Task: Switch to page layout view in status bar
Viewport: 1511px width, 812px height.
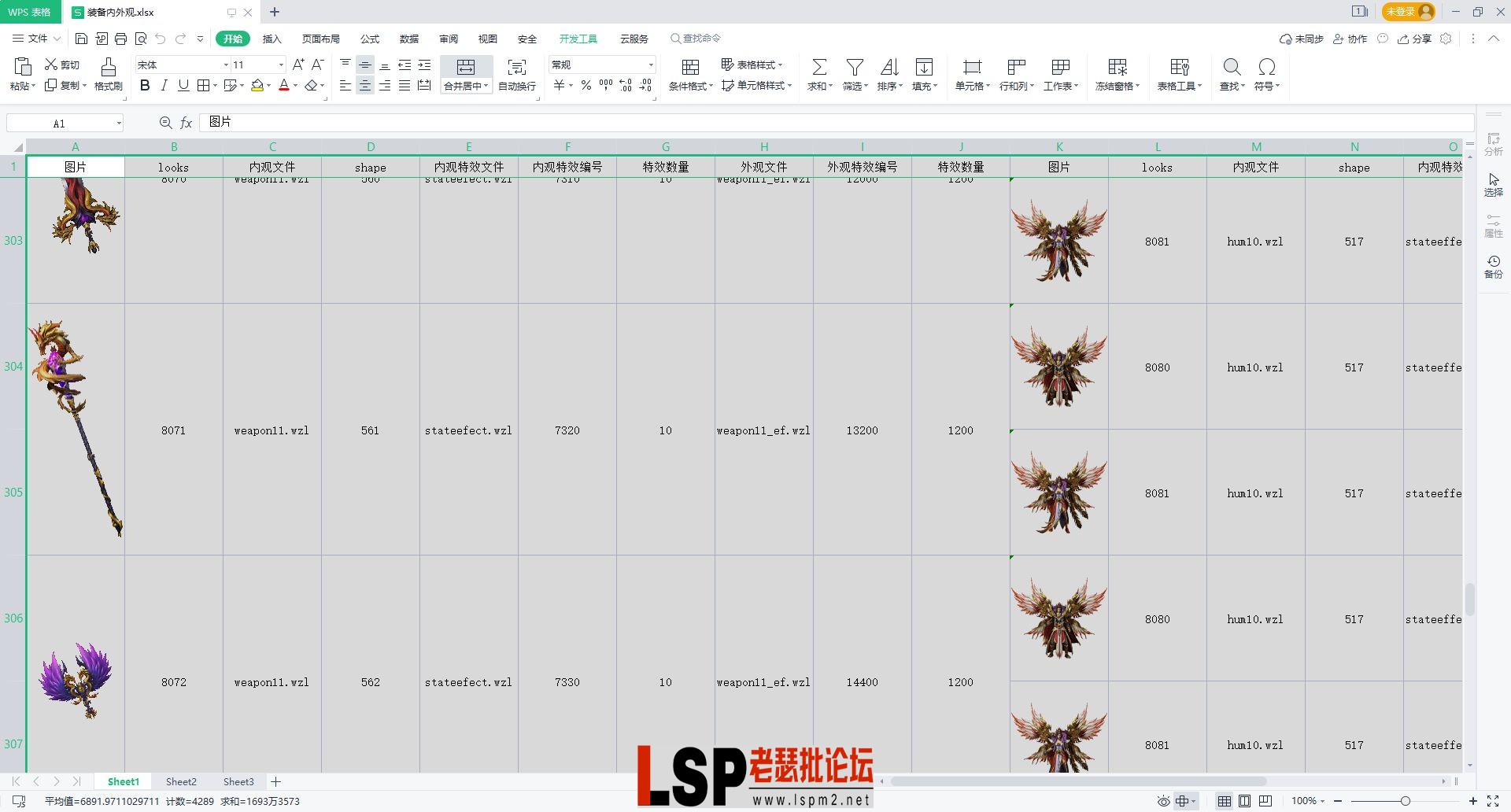Action: click(x=1244, y=801)
